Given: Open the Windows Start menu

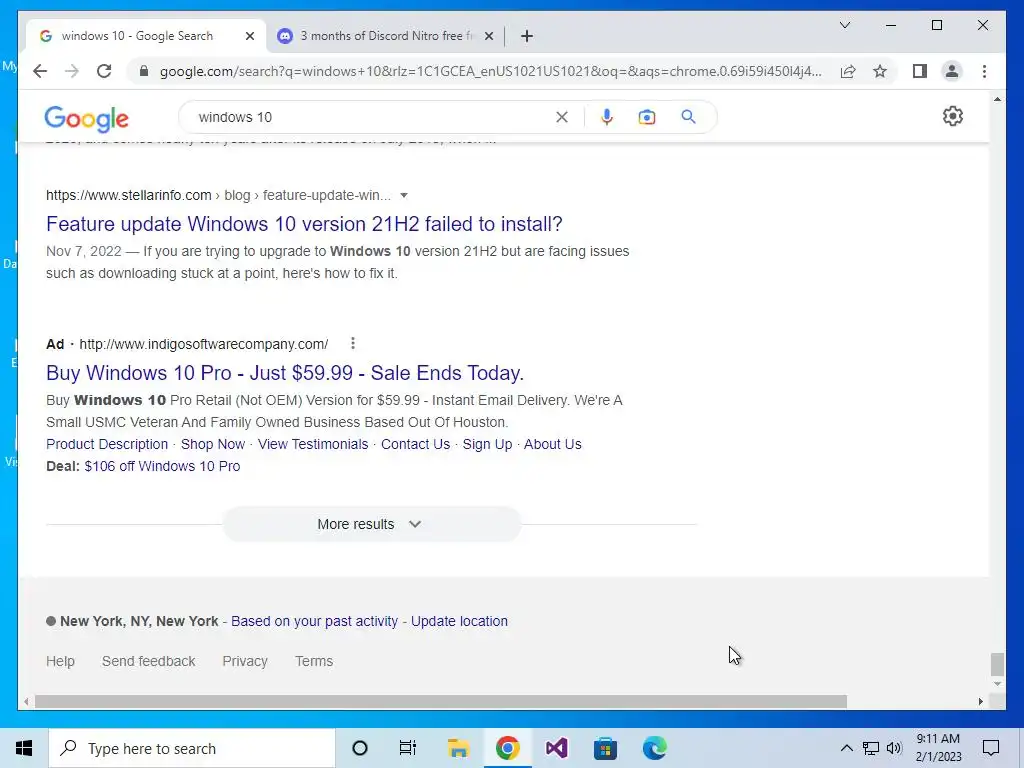Looking at the screenshot, I should pos(24,748).
